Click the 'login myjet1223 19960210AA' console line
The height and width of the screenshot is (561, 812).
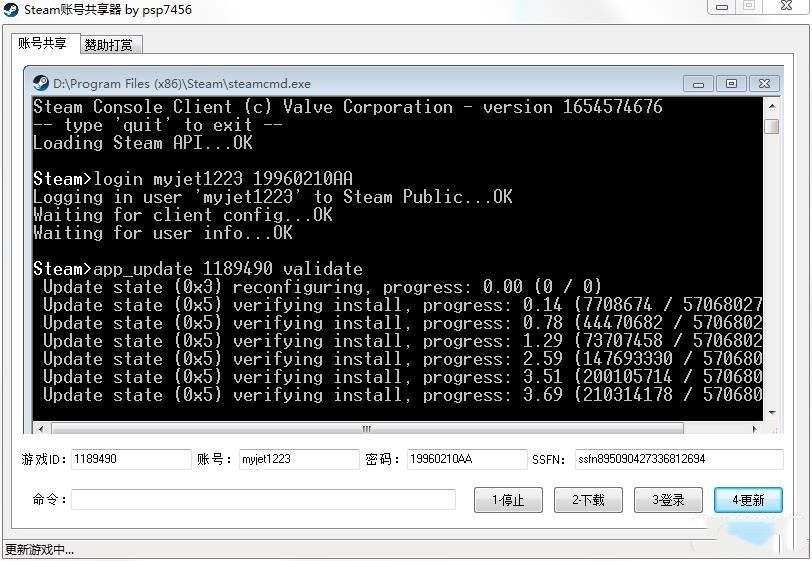pyautogui.click(x=193, y=179)
